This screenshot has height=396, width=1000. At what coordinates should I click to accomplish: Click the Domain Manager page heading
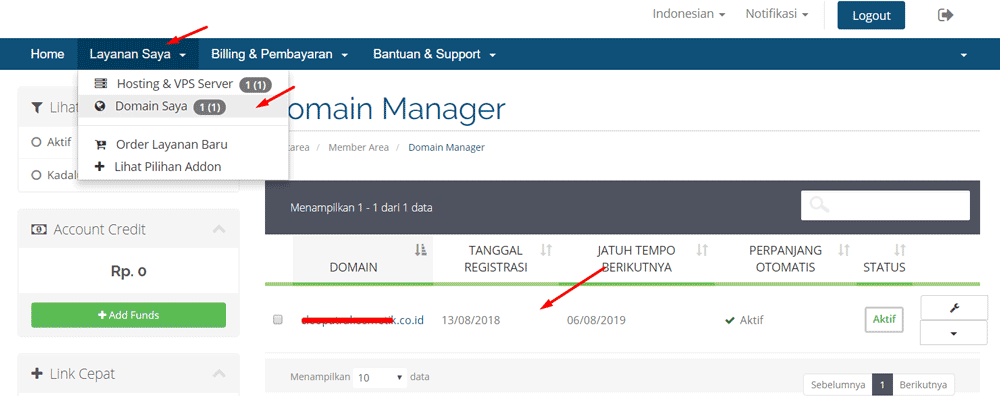pyautogui.click(x=397, y=110)
